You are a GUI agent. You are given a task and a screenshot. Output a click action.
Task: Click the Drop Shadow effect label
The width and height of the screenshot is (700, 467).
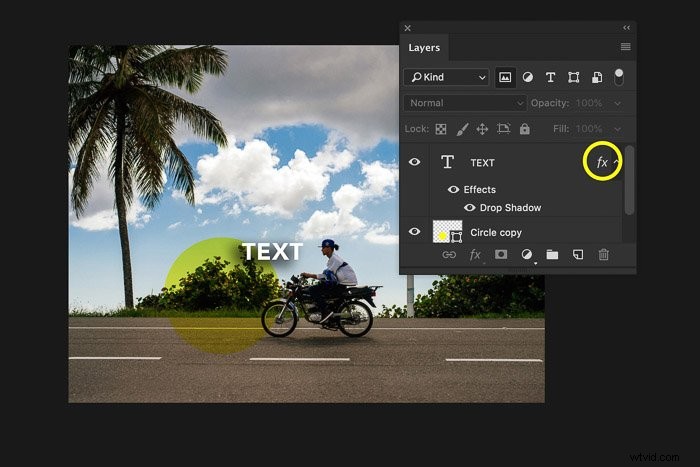tap(510, 208)
